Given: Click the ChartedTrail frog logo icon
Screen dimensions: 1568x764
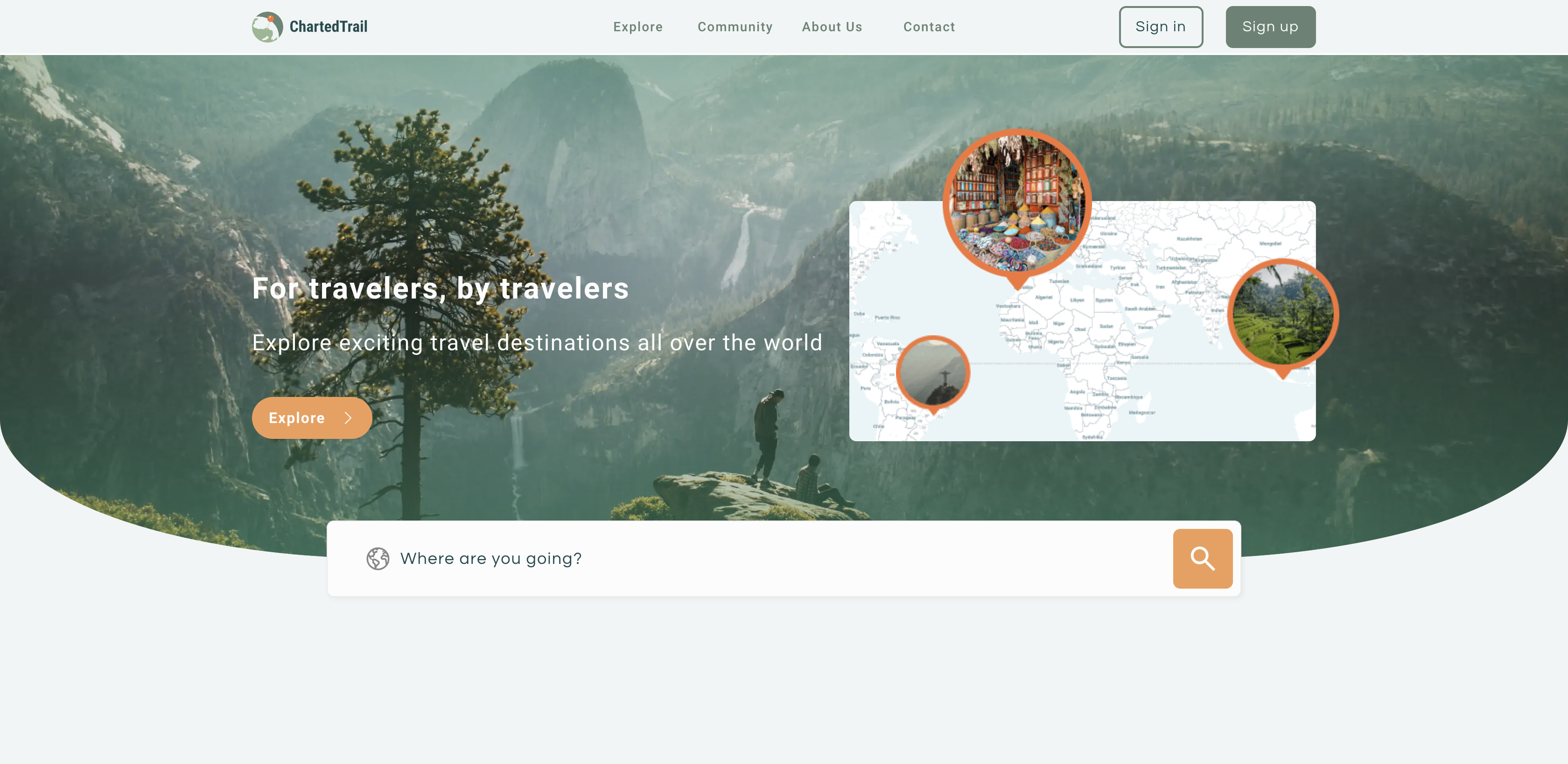Looking at the screenshot, I should [267, 27].
